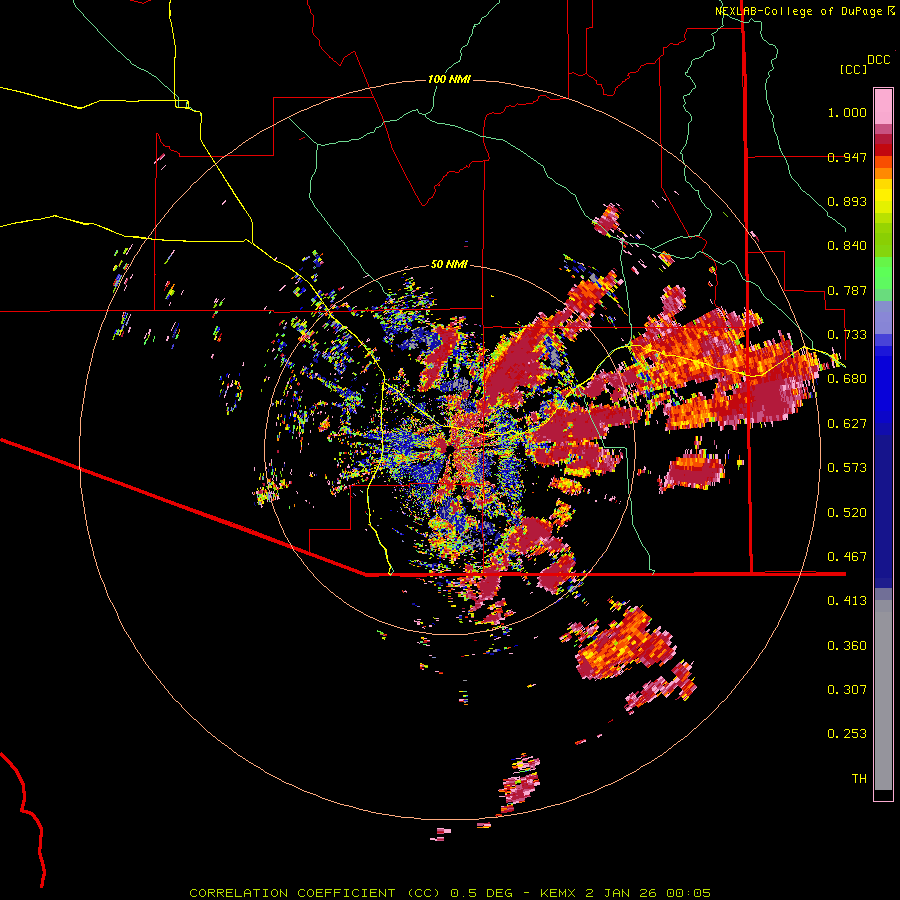Viewport: 900px width, 900px height.
Task: Click the pink top segment of color bar
Action: 883,107
